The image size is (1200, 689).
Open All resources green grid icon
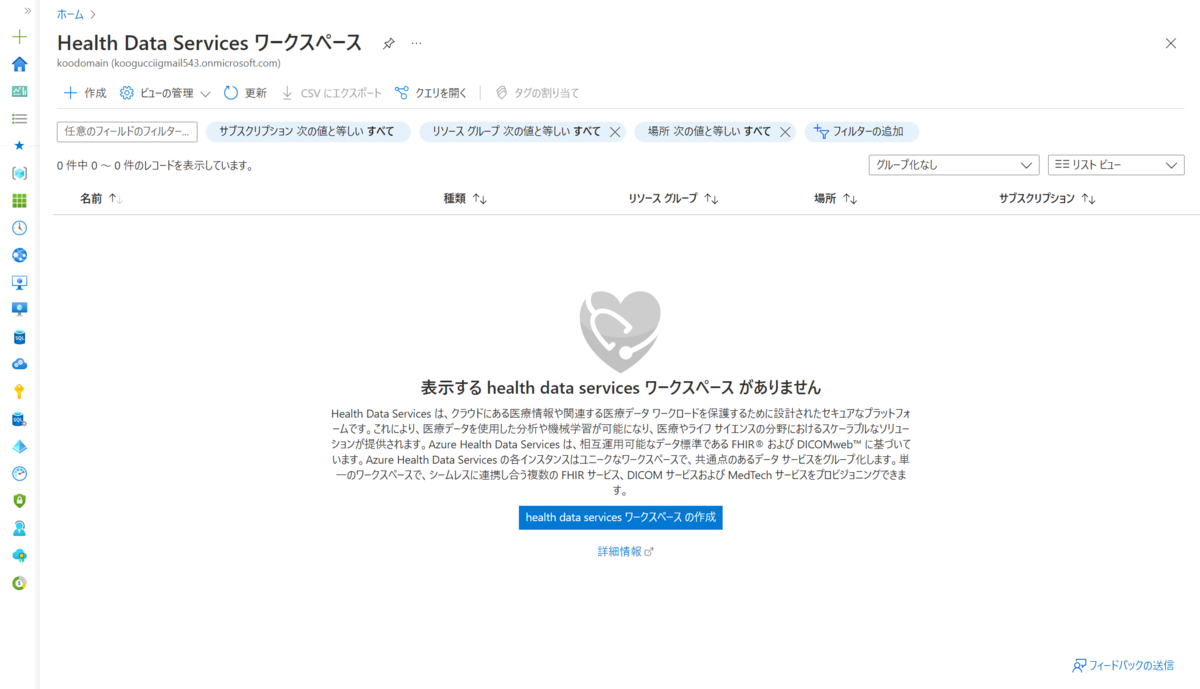[x=19, y=200]
